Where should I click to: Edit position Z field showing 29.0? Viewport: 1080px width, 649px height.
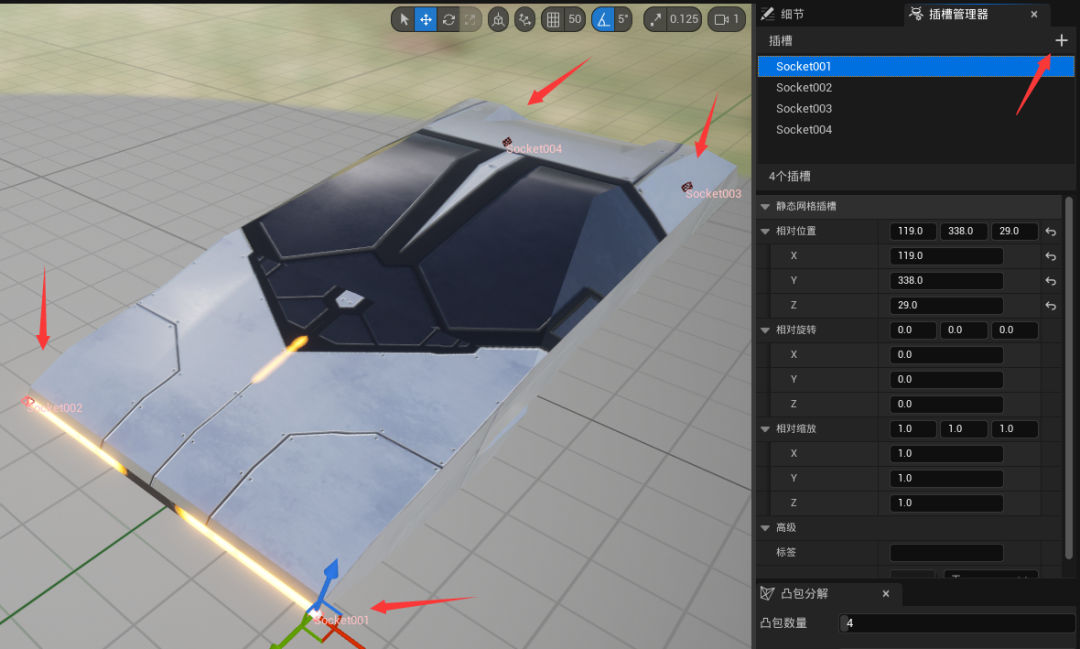[x=946, y=305]
